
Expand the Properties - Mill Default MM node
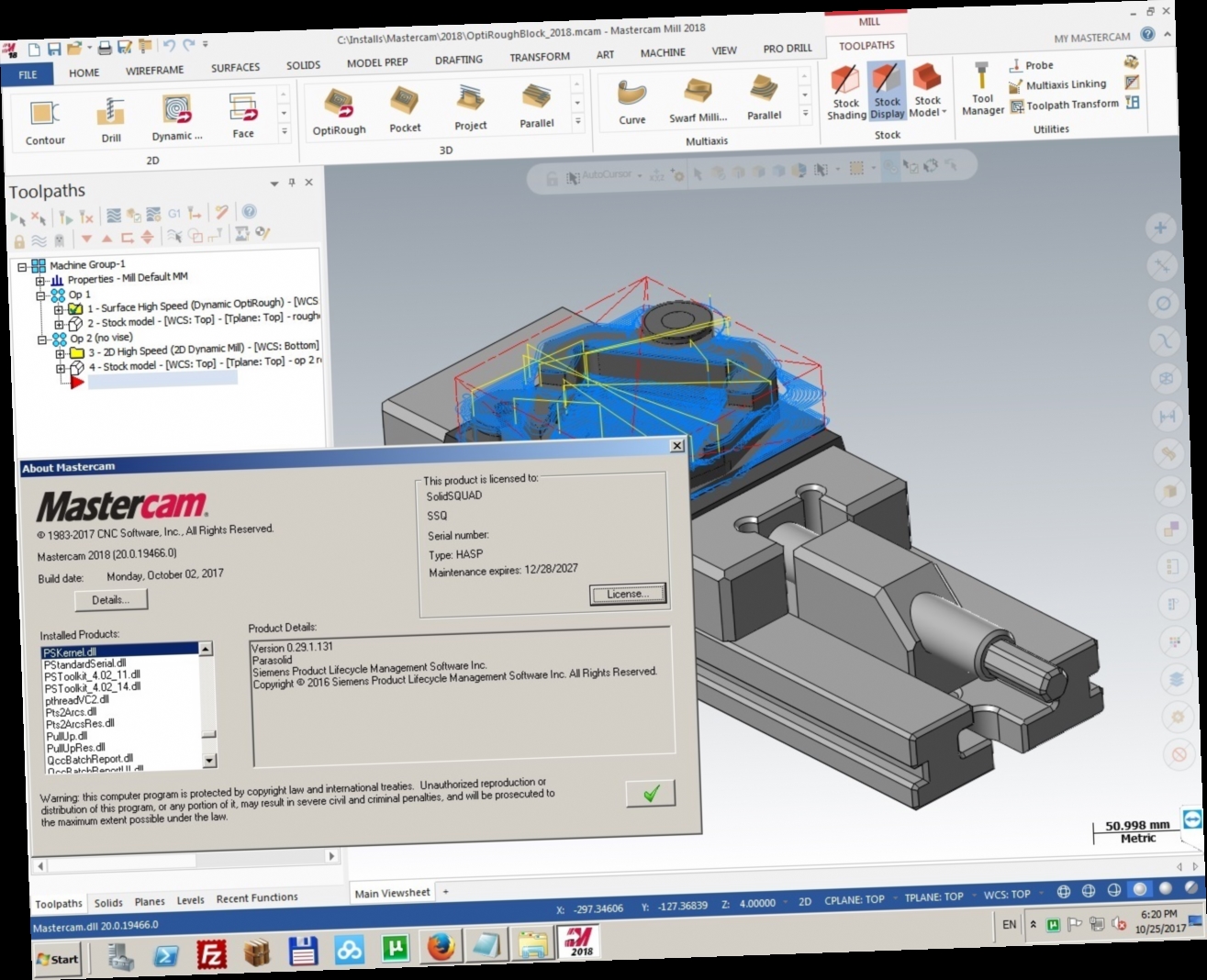pyautogui.click(x=39, y=281)
